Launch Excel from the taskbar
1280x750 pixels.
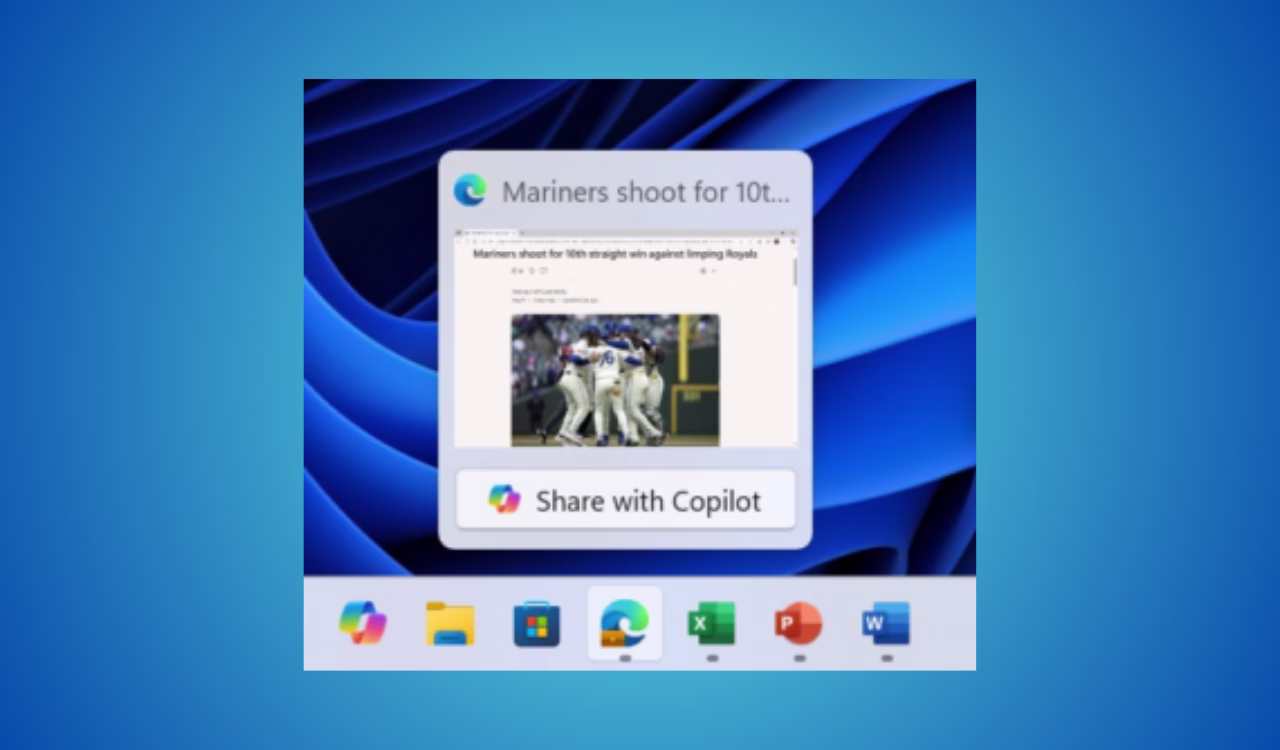[712, 624]
